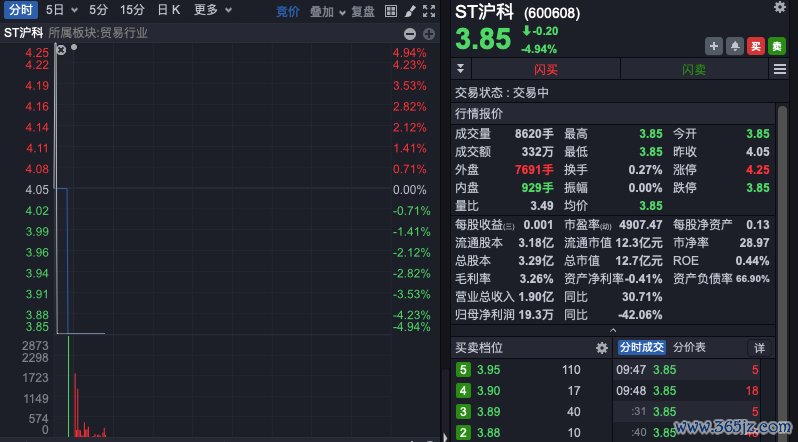The width and height of the screenshot is (798, 442).
Task: Click the 行情报价 section header
Action: coord(612,114)
